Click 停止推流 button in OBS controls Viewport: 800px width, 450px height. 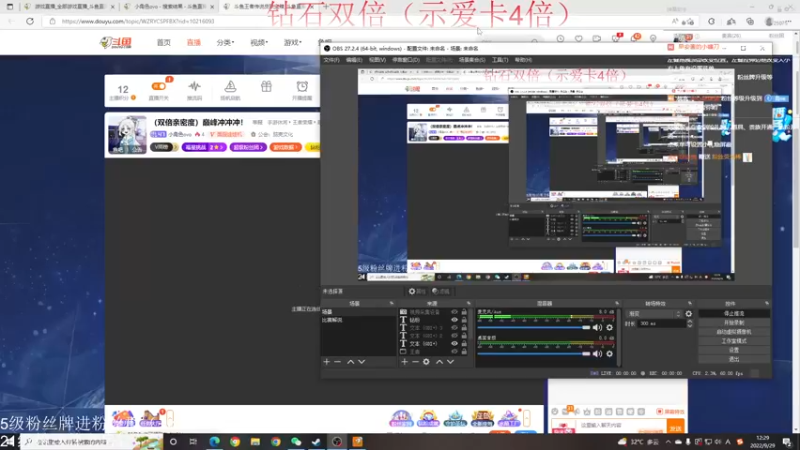[x=734, y=314]
